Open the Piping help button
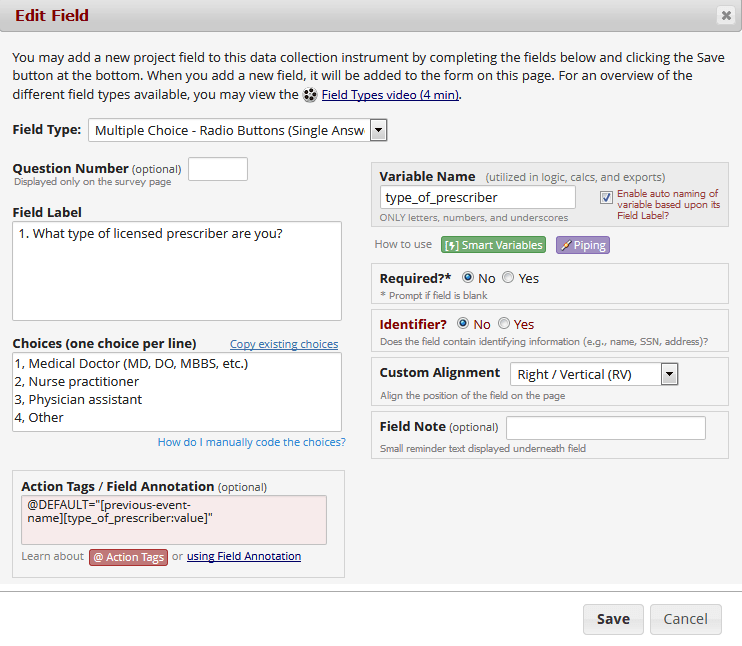 [x=583, y=245]
